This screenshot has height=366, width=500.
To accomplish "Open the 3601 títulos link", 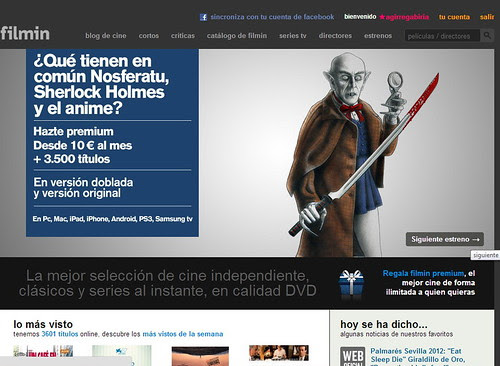I will point(60,334).
